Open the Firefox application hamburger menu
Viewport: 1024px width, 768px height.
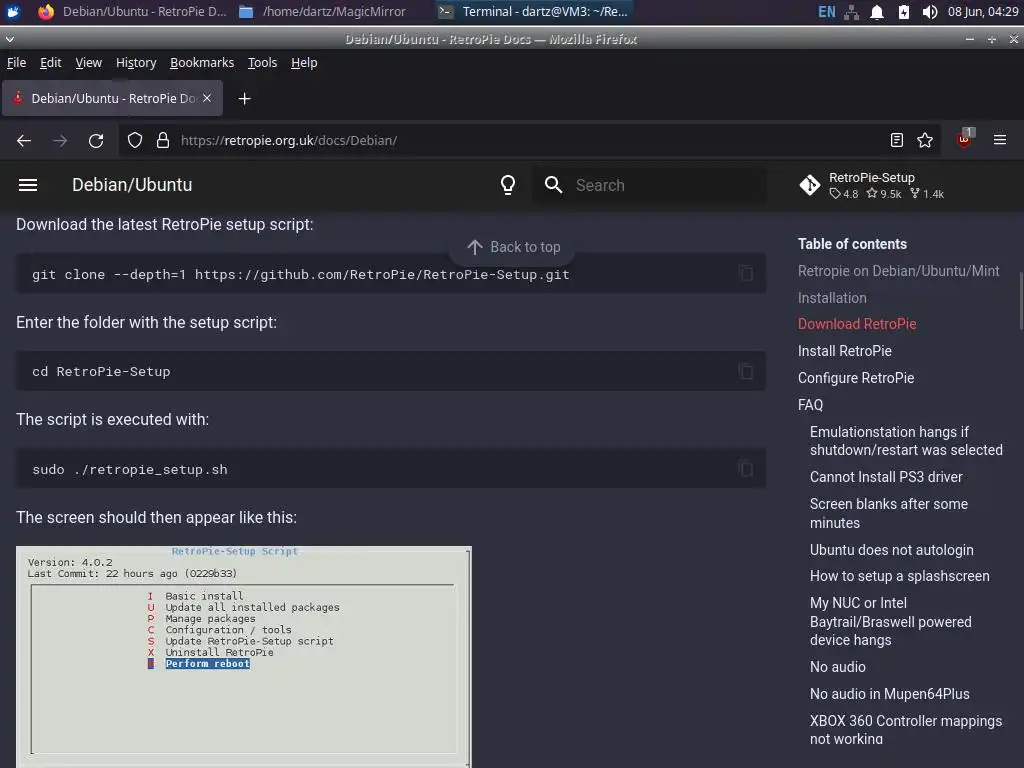pos(1000,140)
